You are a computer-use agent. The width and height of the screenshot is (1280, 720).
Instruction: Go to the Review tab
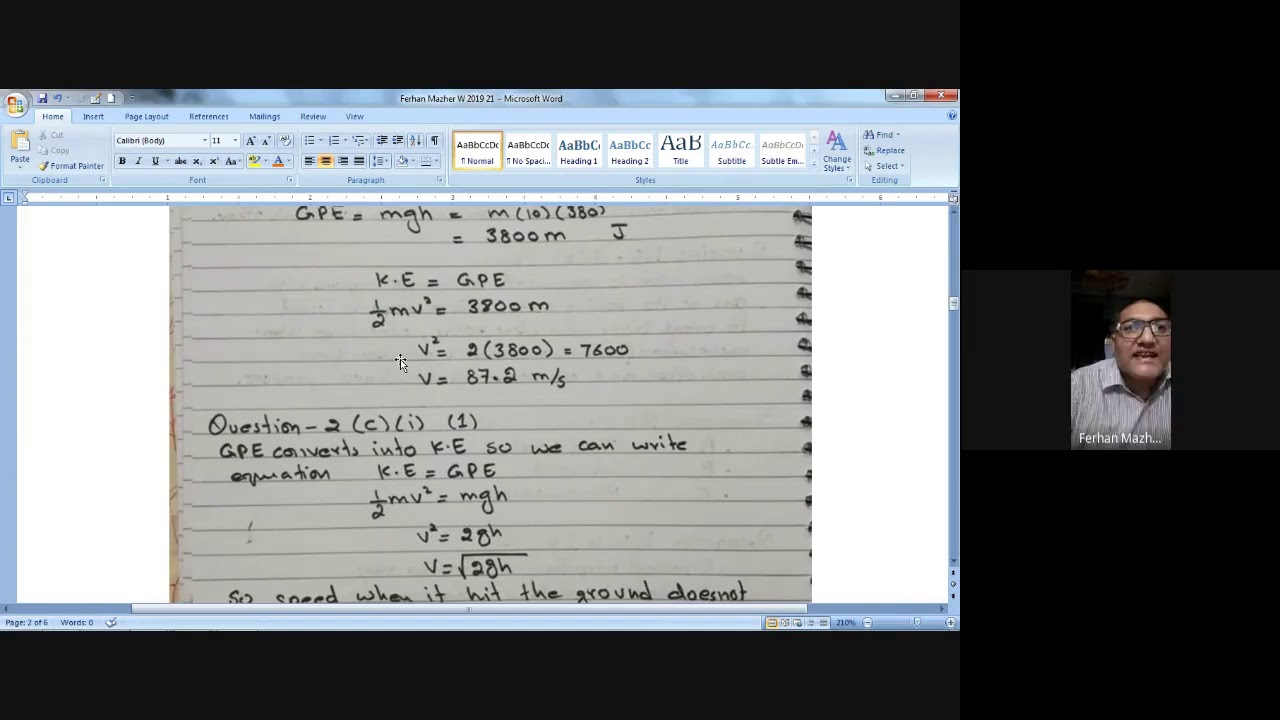coord(313,117)
